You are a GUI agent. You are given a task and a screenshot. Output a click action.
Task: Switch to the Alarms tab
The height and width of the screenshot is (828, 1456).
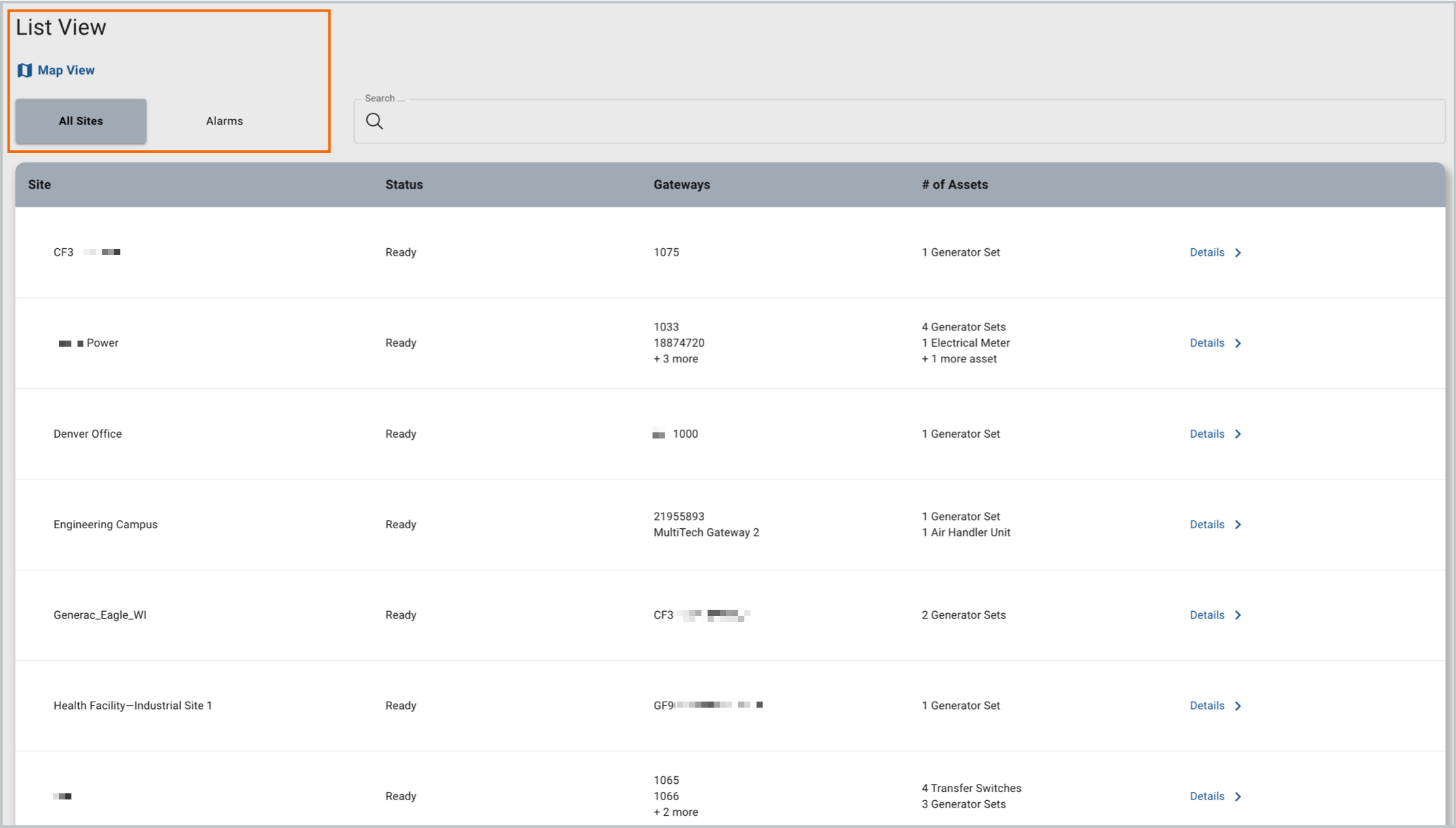point(224,121)
